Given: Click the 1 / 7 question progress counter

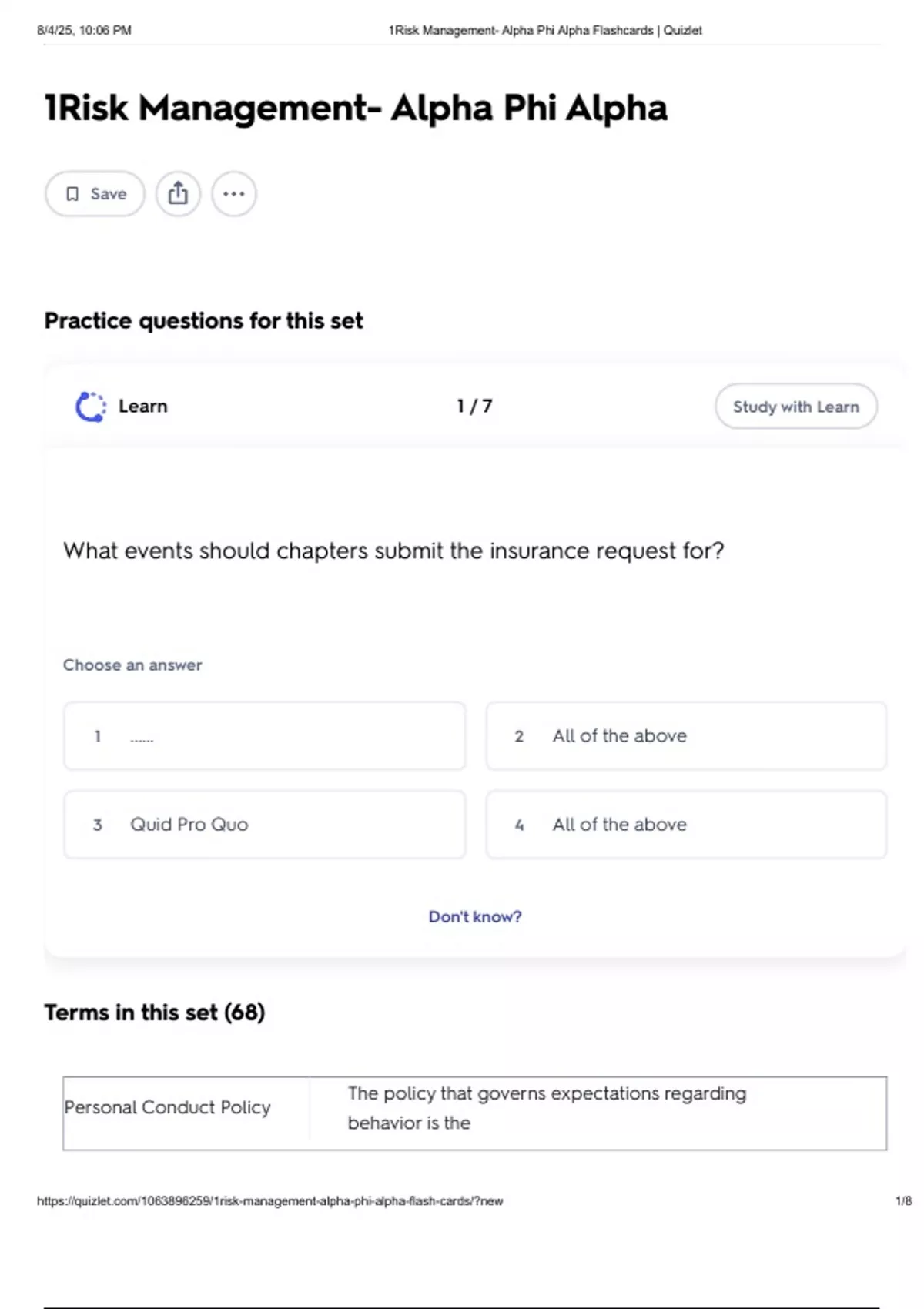Looking at the screenshot, I should pyautogui.click(x=474, y=407).
